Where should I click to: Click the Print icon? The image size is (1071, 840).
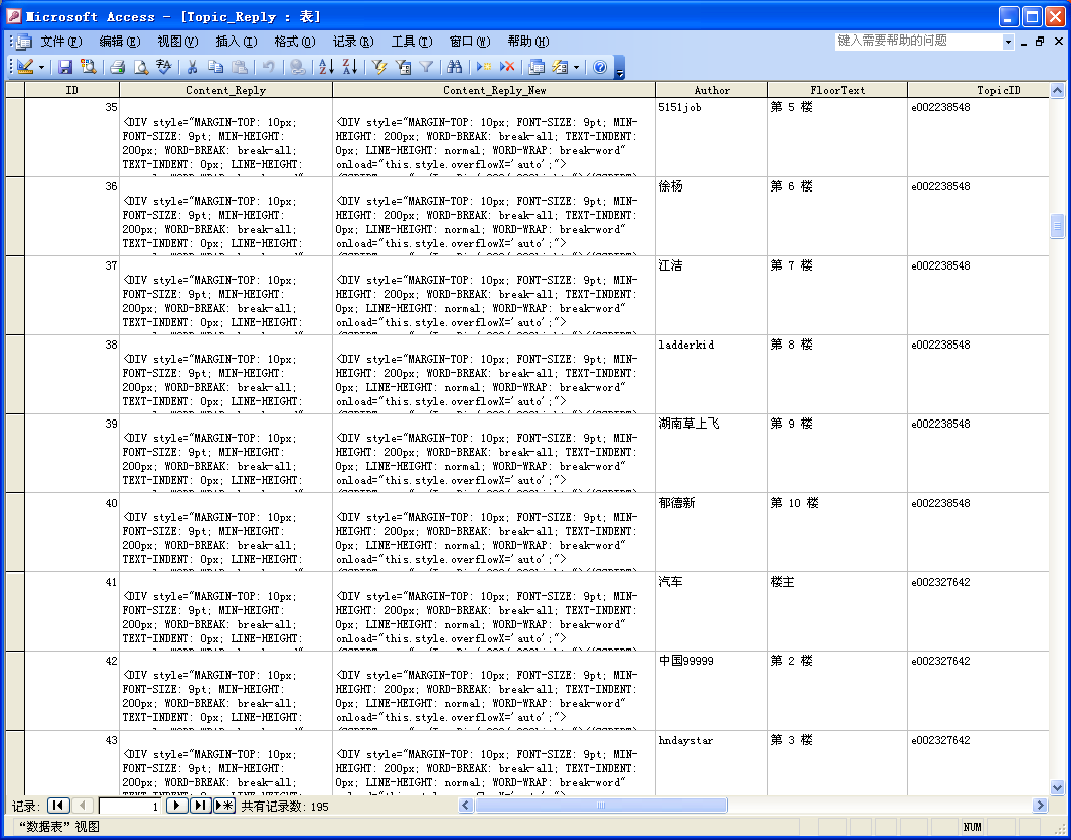[117, 67]
